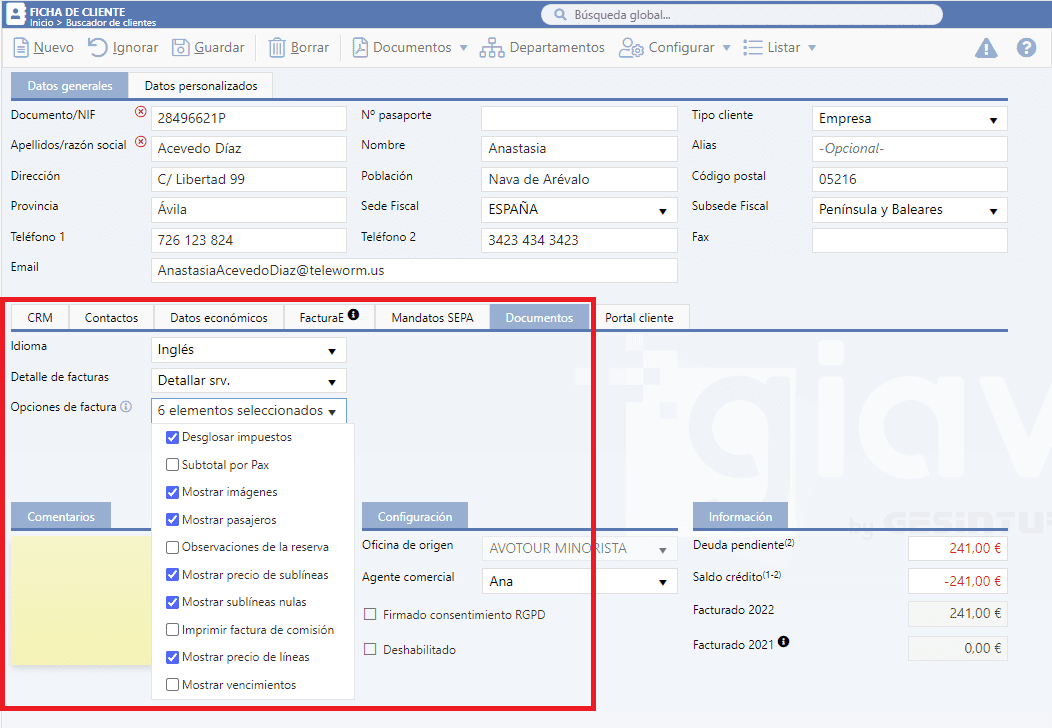1052x728 pixels.
Task: Go to Buscador de clientes breadcrumb
Action: [x=111, y=23]
